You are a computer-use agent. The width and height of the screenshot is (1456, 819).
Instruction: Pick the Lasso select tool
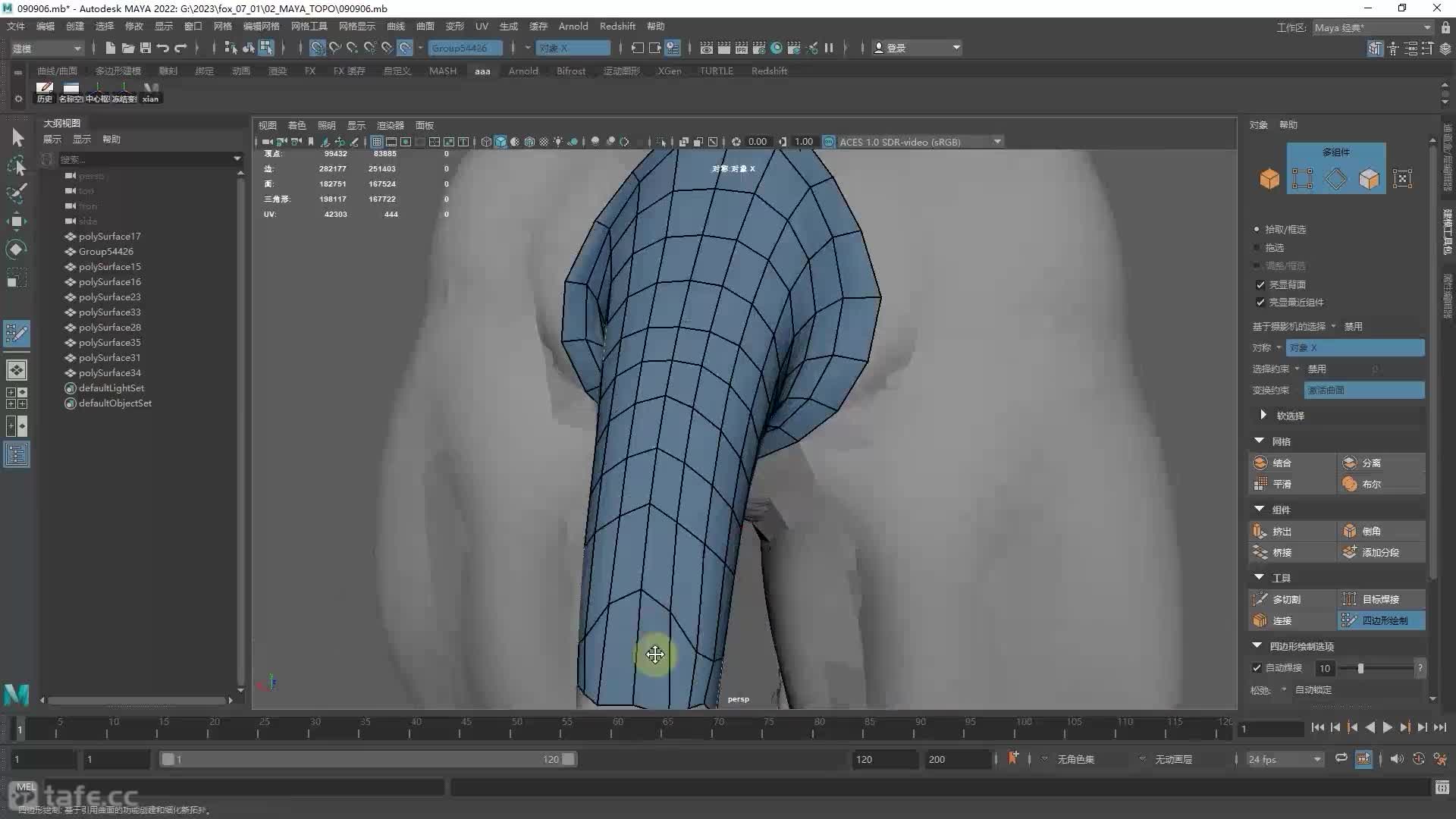[17, 165]
